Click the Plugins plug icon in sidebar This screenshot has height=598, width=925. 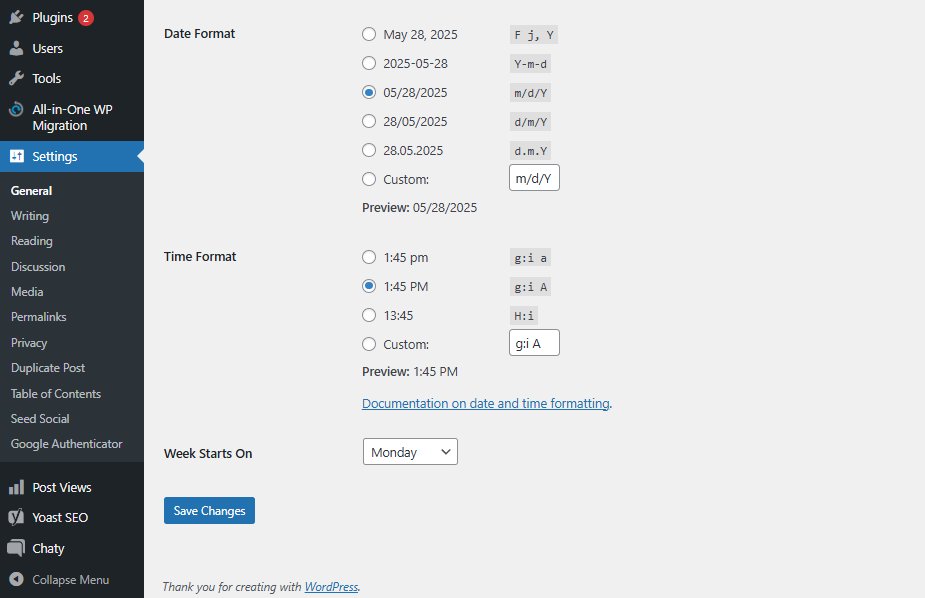(16, 18)
